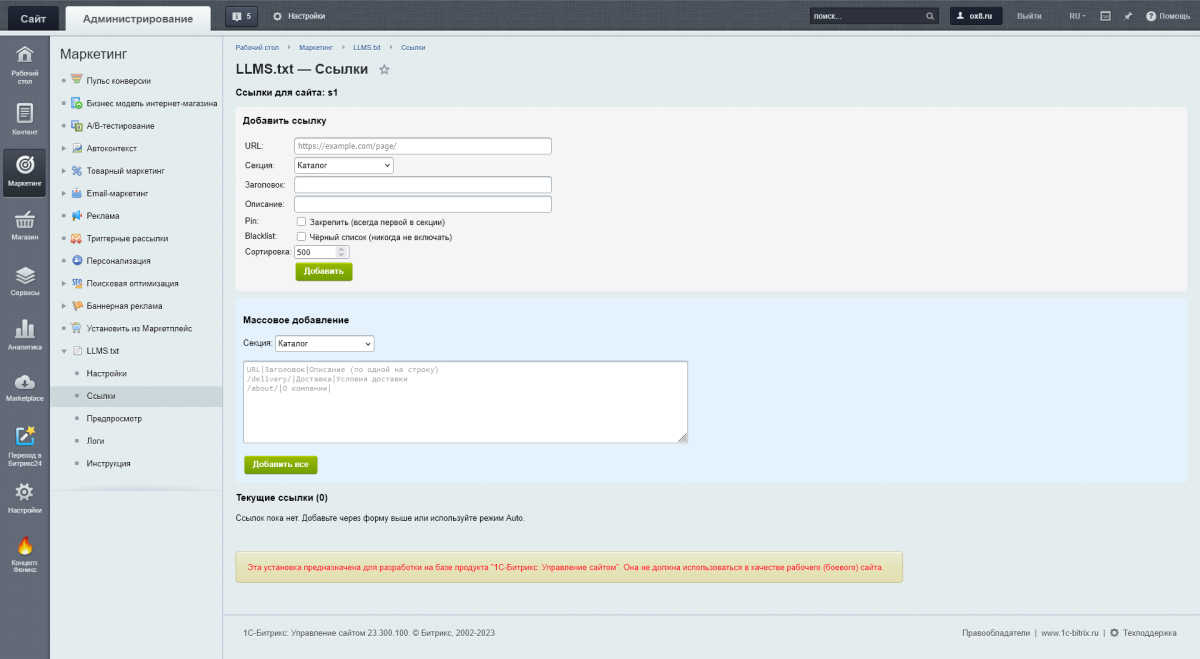
Task: Expand the Товарный маркетинг tree item
Action: pos(65,171)
